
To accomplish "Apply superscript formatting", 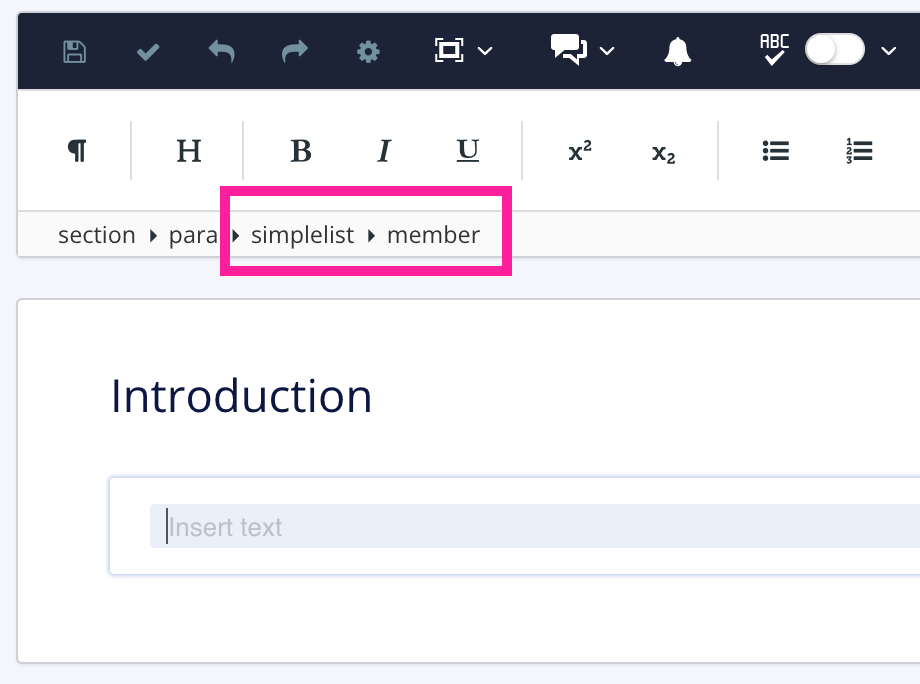I will (x=579, y=151).
